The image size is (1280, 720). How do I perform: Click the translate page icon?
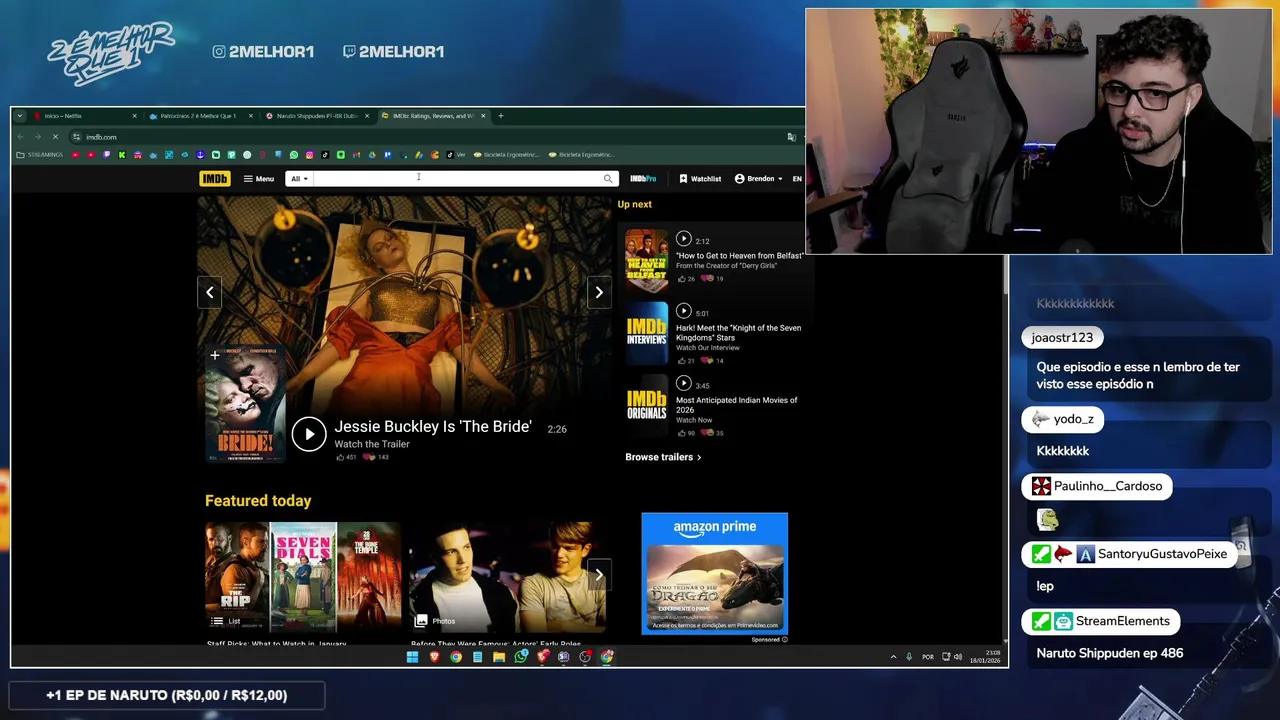[791, 137]
